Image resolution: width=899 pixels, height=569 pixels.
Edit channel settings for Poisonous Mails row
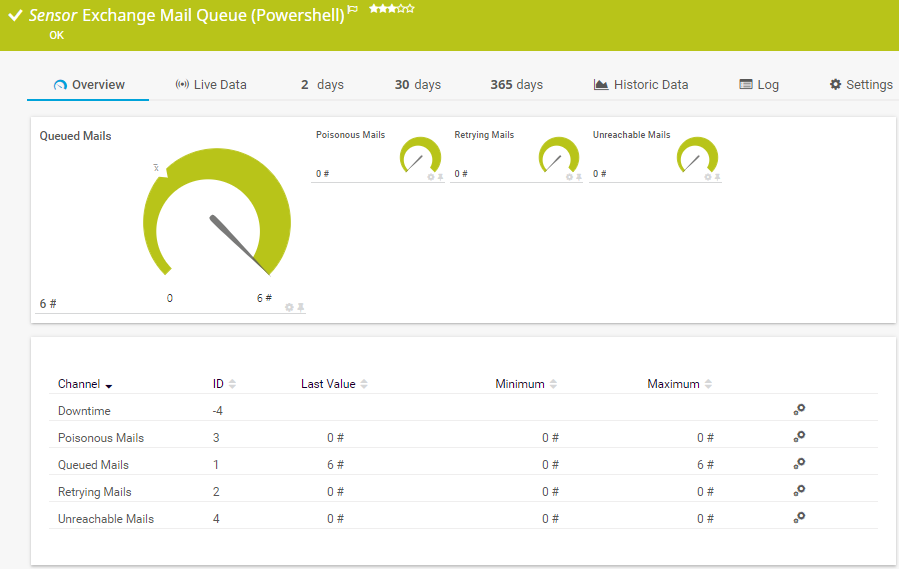coord(799,437)
